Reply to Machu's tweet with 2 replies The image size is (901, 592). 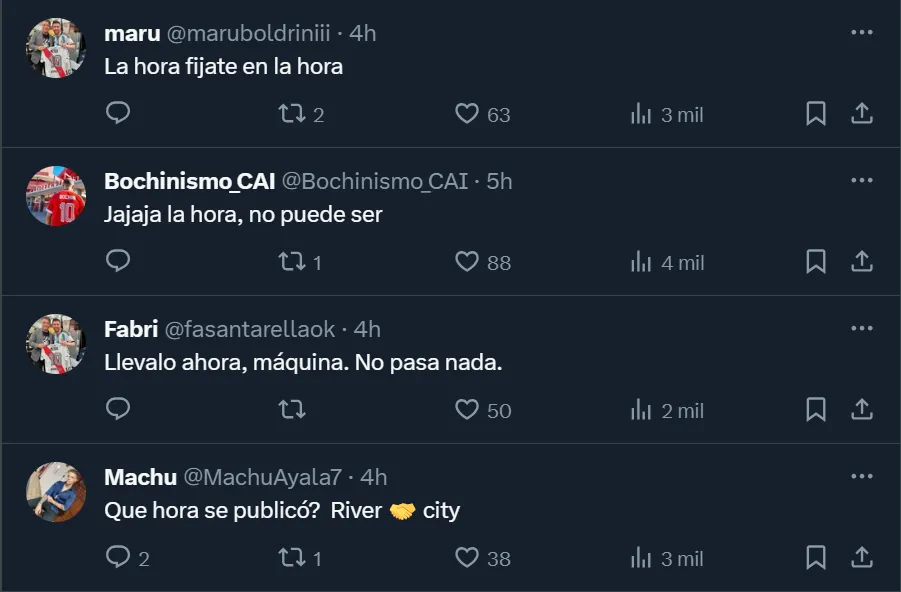(118, 558)
